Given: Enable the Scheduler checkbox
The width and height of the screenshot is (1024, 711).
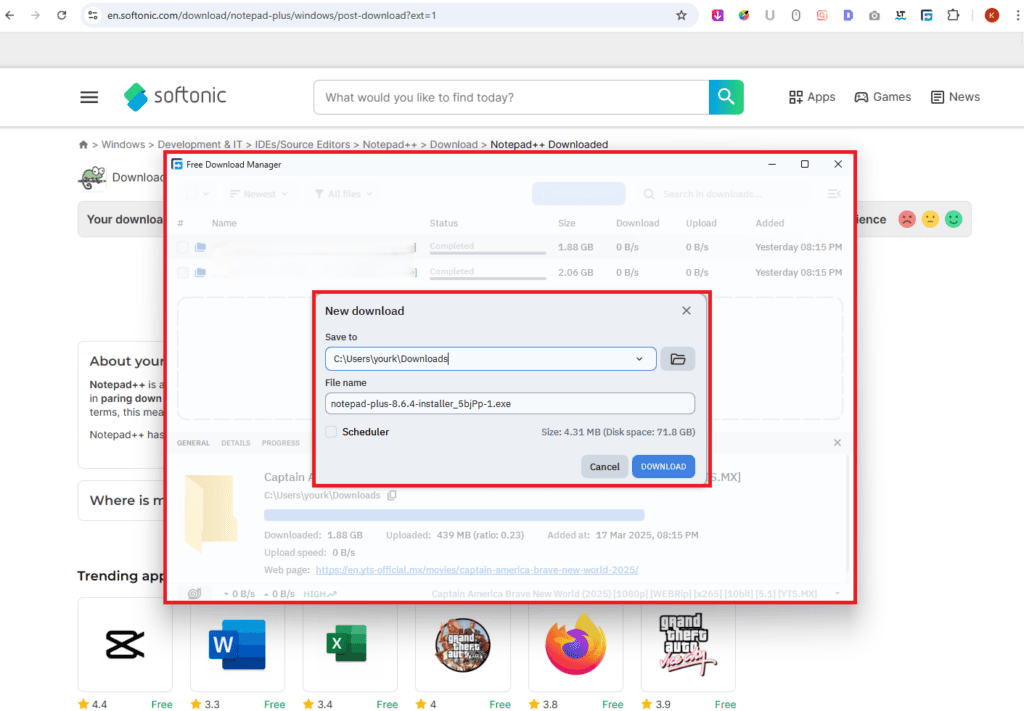Looking at the screenshot, I should click(331, 432).
